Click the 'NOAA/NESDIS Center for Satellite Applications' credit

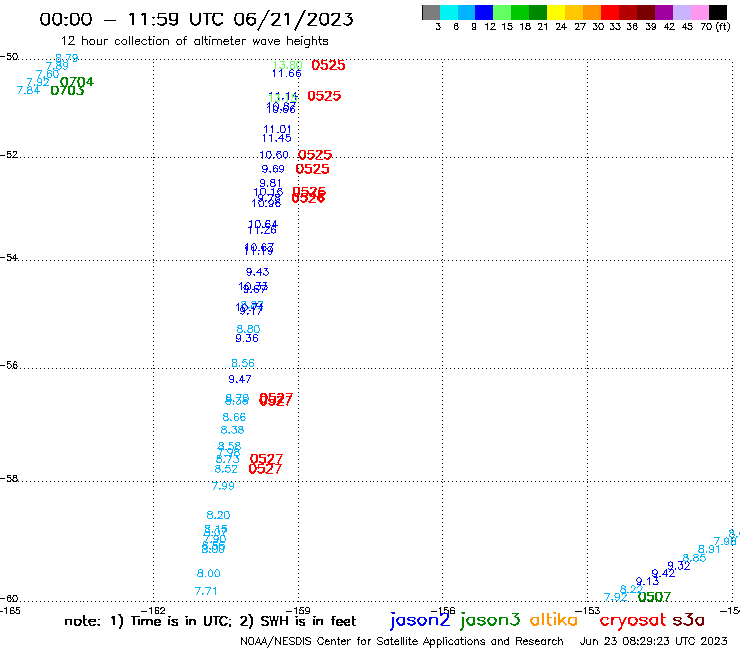pyautogui.click(x=401, y=641)
